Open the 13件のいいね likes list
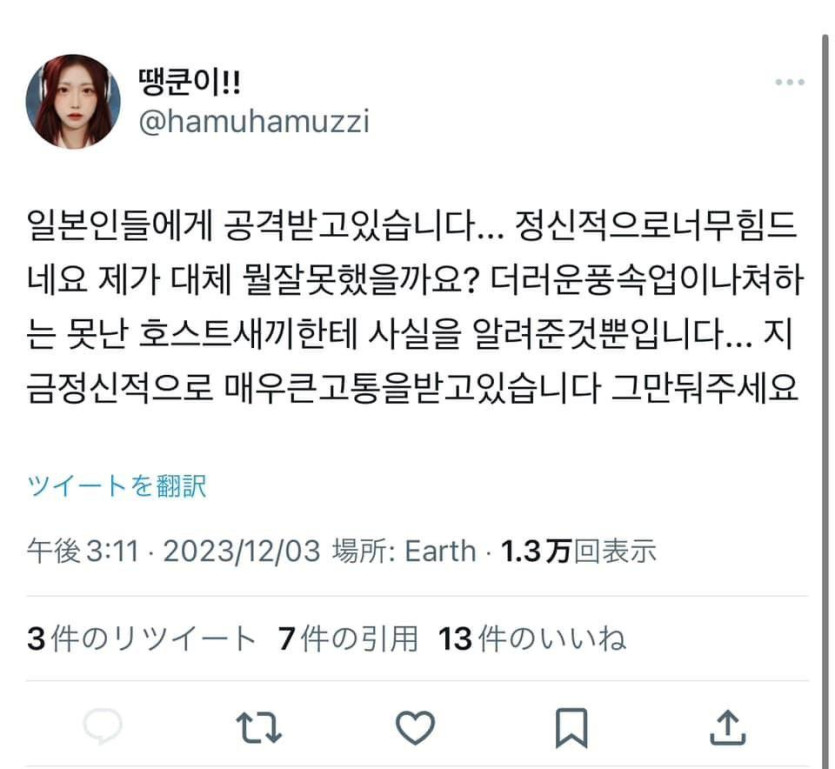The image size is (835, 769). tap(532, 639)
